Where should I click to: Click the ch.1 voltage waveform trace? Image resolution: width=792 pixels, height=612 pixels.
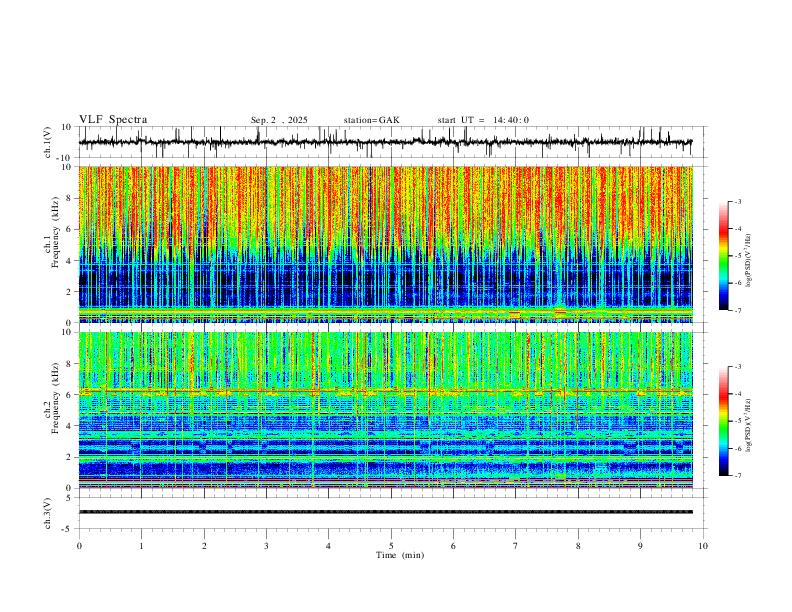(x=385, y=142)
